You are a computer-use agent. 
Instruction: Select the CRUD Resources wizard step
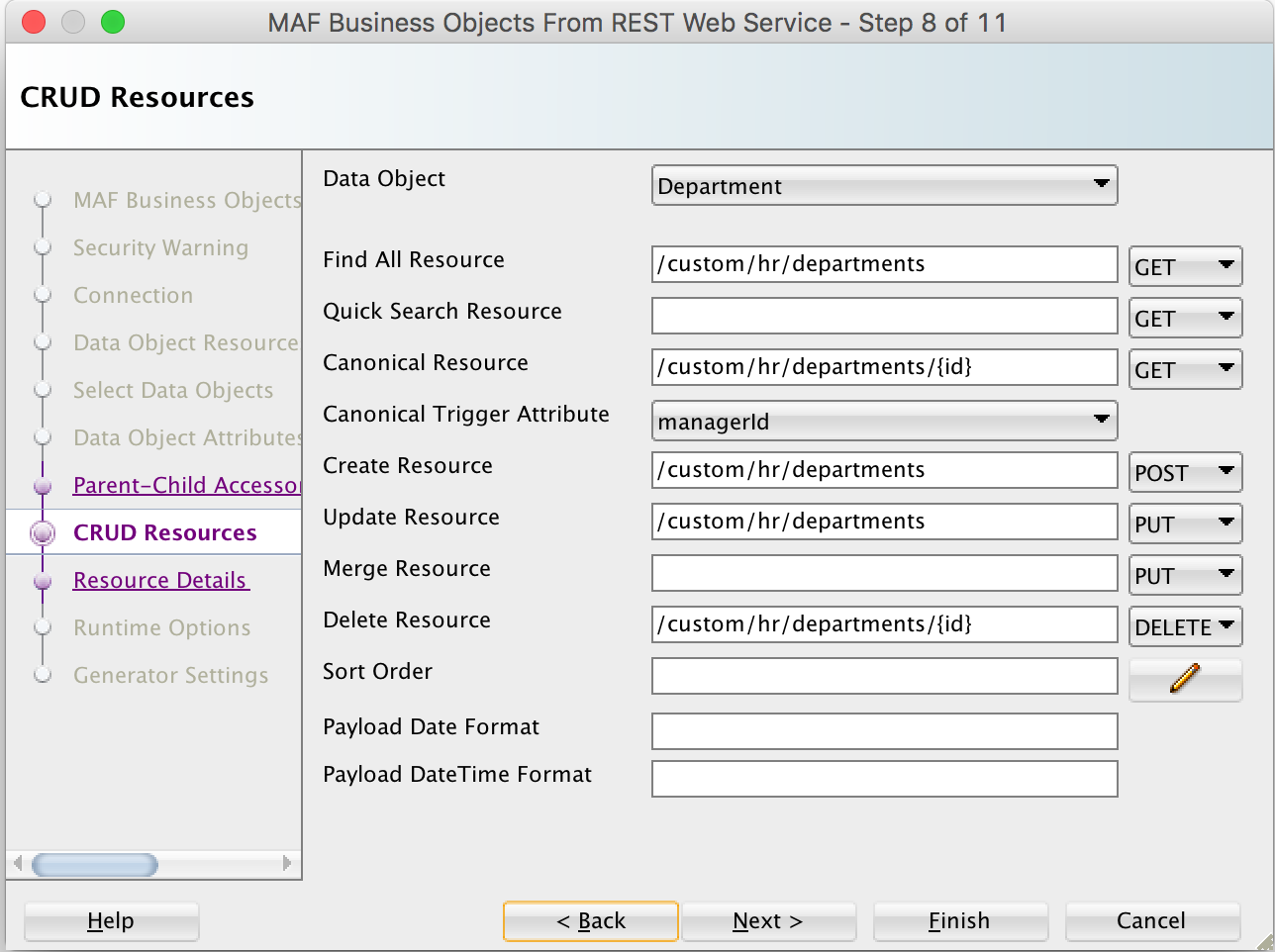pyautogui.click(x=165, y=532)
